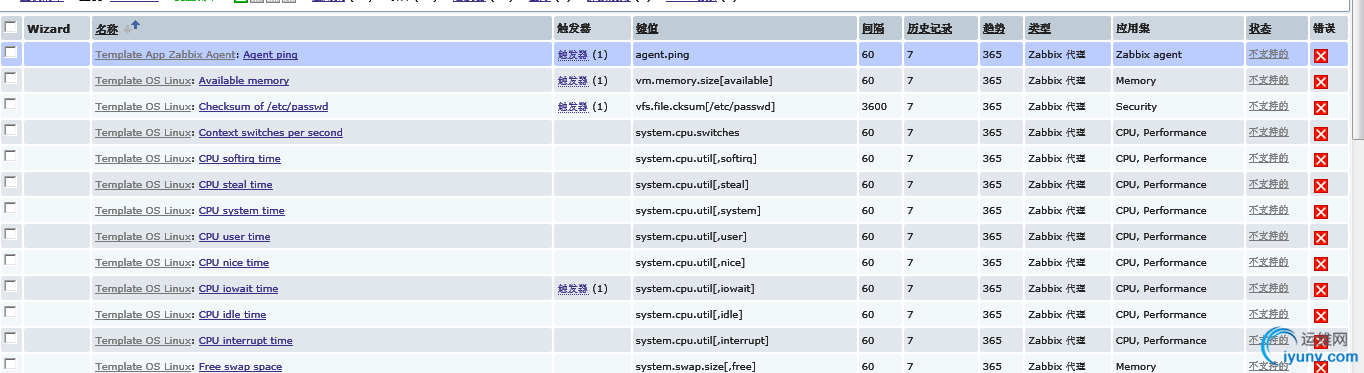The height and width of the screenshot is (373, 1364).
Task: Select checkbox for Context switches per second
Action: click(10, 130)
